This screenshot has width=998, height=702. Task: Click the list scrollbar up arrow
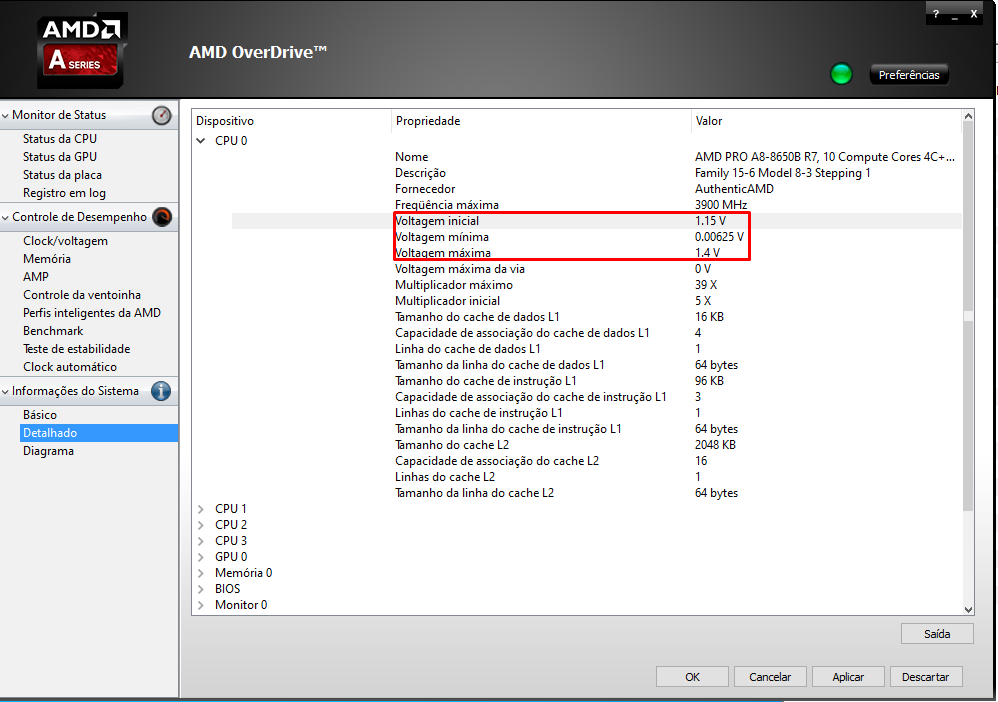click(968, 116)
